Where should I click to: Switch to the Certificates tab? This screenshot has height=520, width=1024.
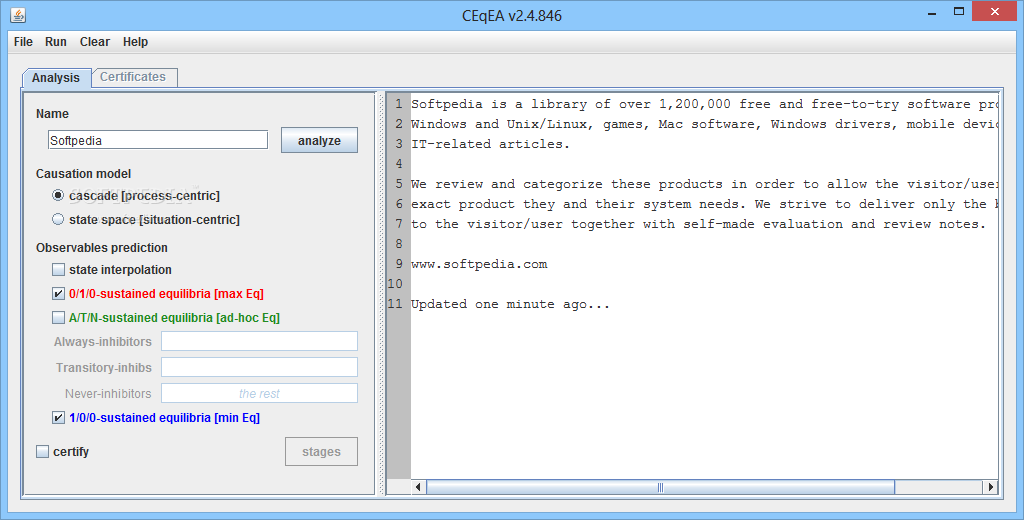coord(133,77)
